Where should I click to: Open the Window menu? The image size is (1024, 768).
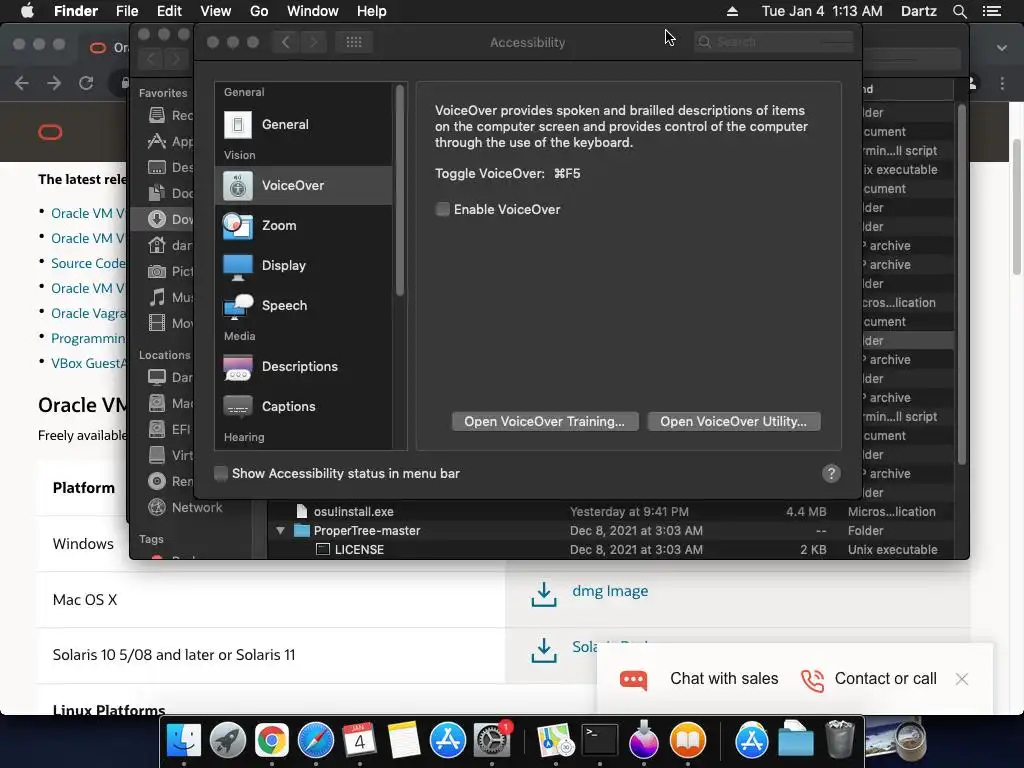[313, 11]
